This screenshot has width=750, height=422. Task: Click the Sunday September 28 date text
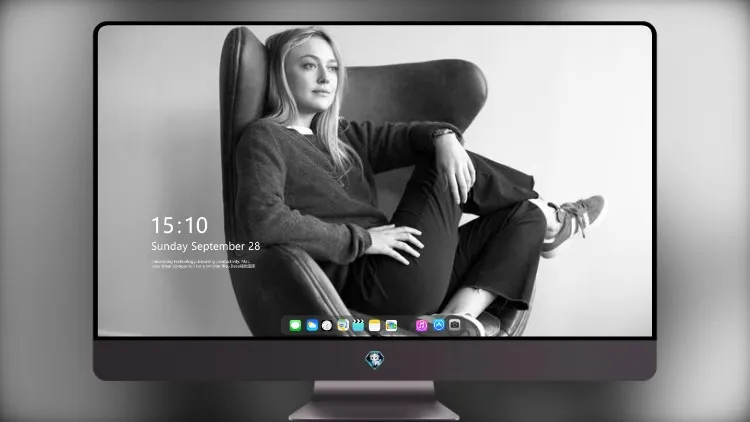point(206,246)
